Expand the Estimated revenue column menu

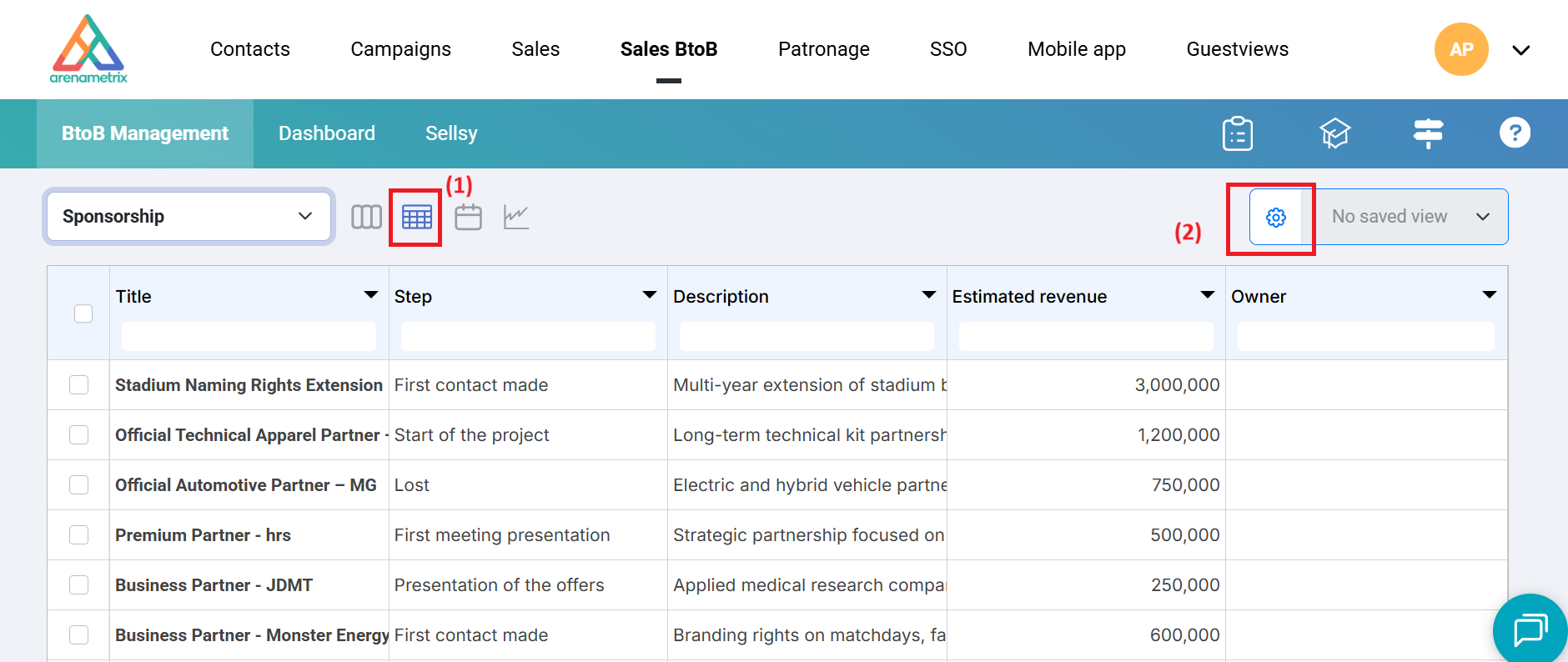click(1207, 295)
